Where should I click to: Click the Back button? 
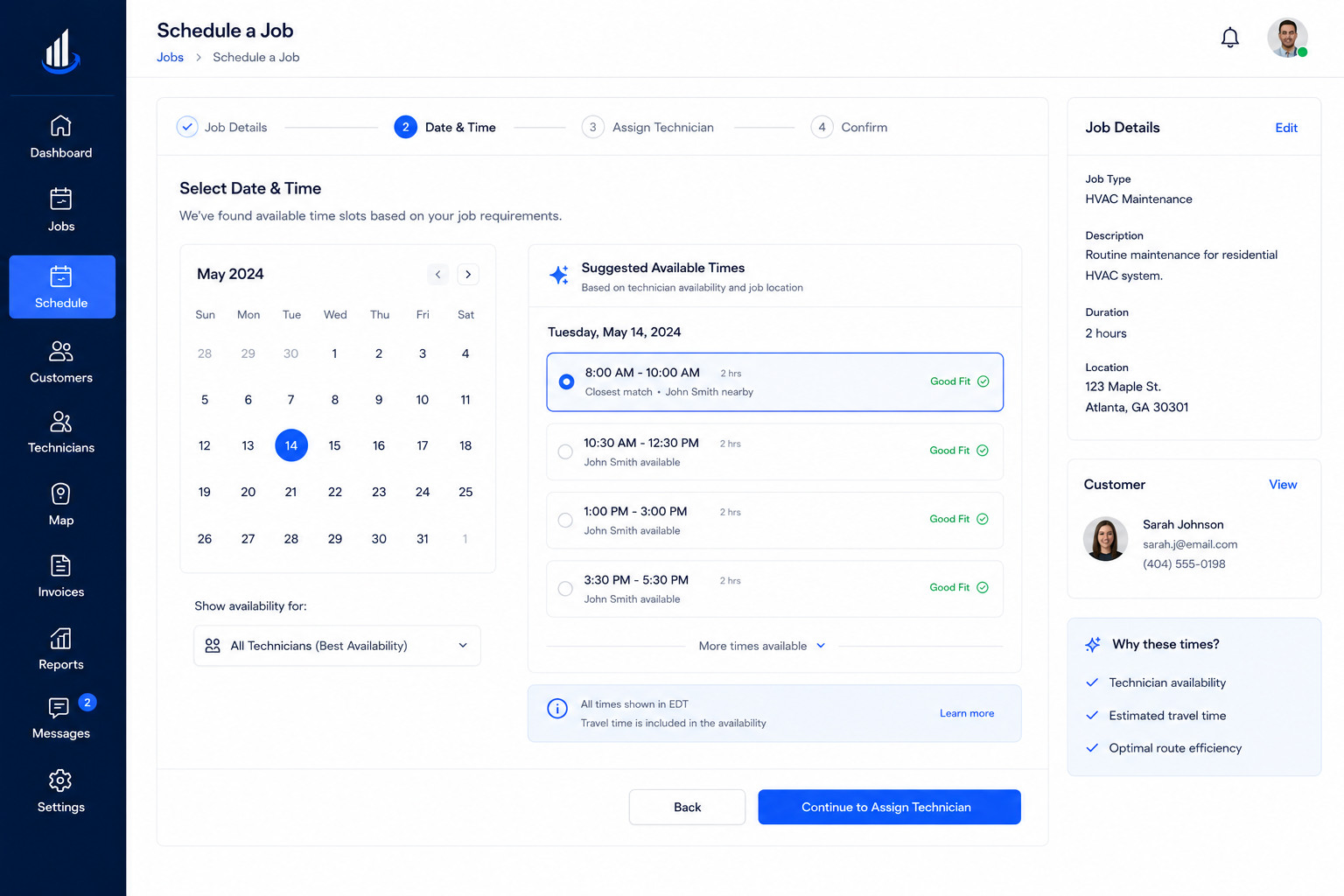(x=687, y=807)
